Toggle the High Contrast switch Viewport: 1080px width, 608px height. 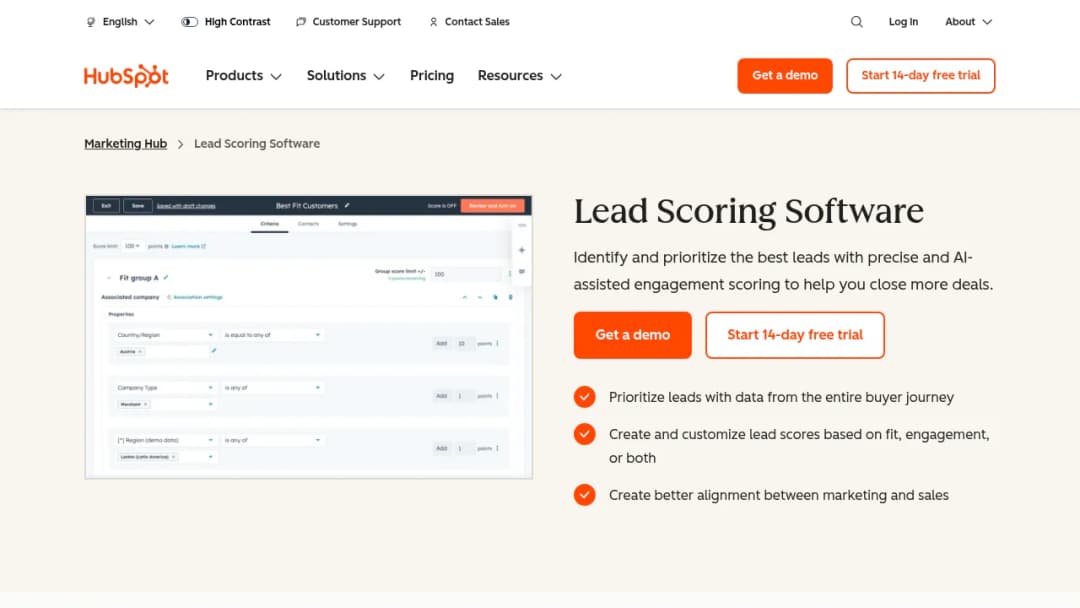(189, 22)
